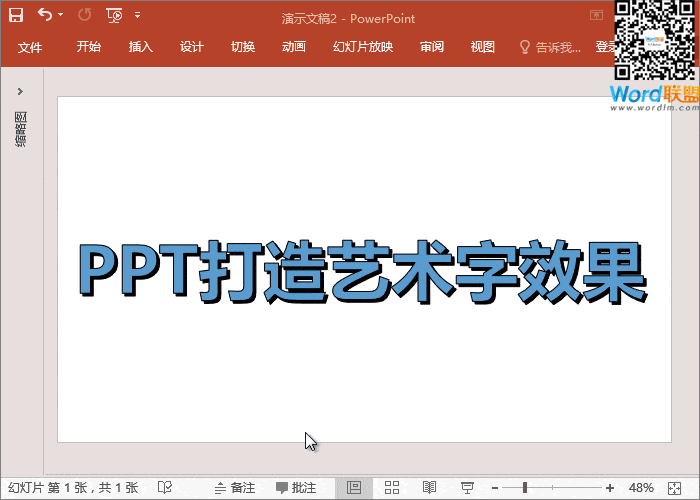
Task: Click the Undo arrow icon
Action: [x=44, y=15]
